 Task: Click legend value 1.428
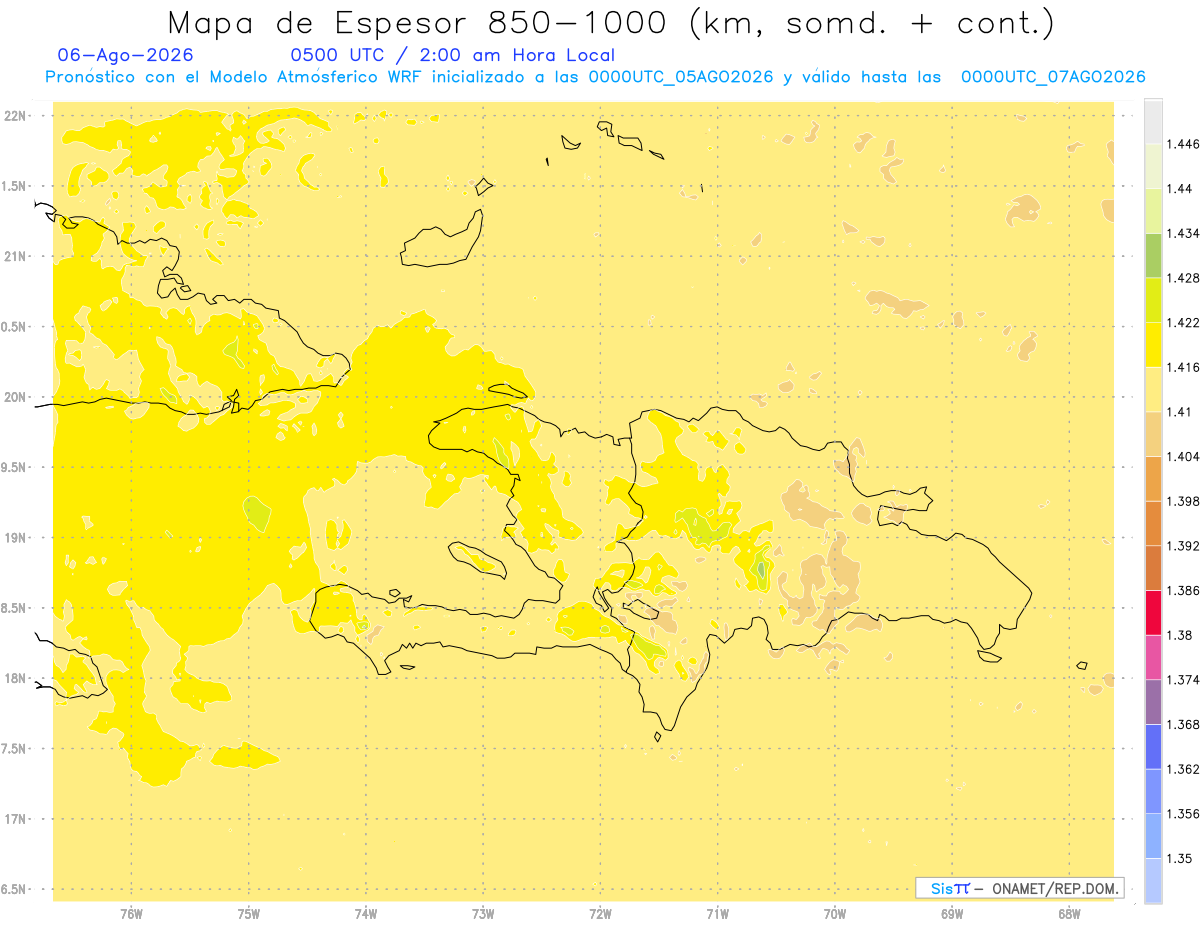(1183, 278)
